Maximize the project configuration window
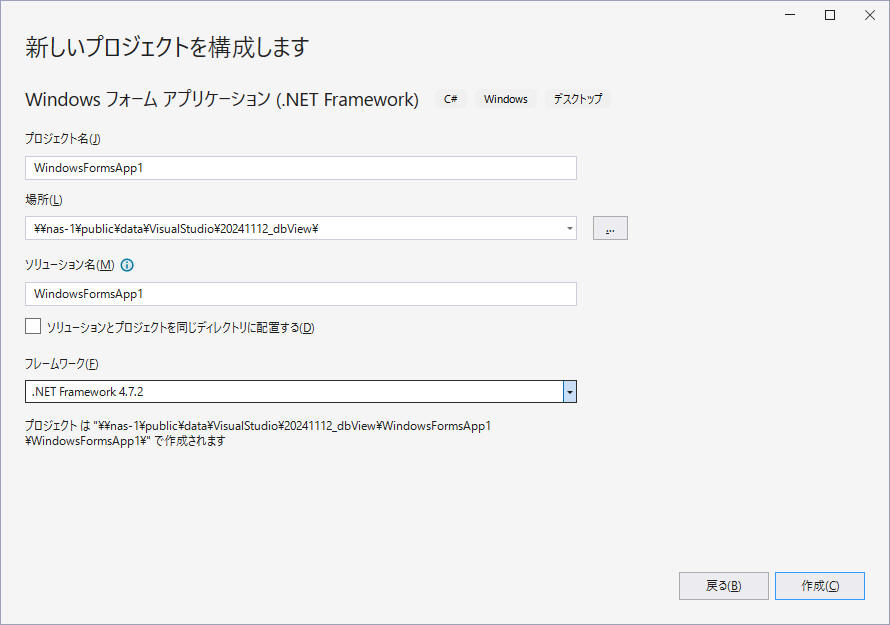Screen dimensions: 890x625 point(830,15)
